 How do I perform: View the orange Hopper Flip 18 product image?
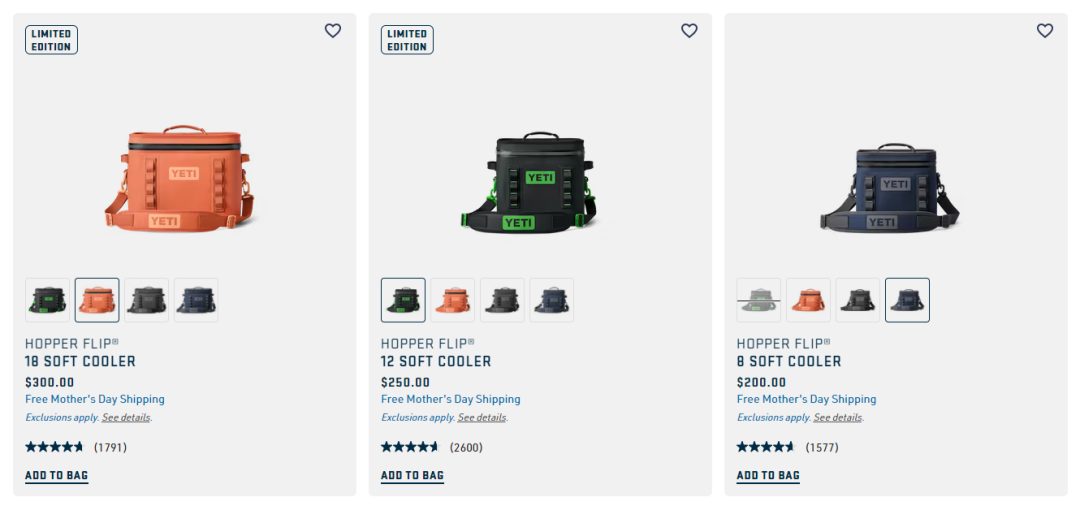point(179,178)
